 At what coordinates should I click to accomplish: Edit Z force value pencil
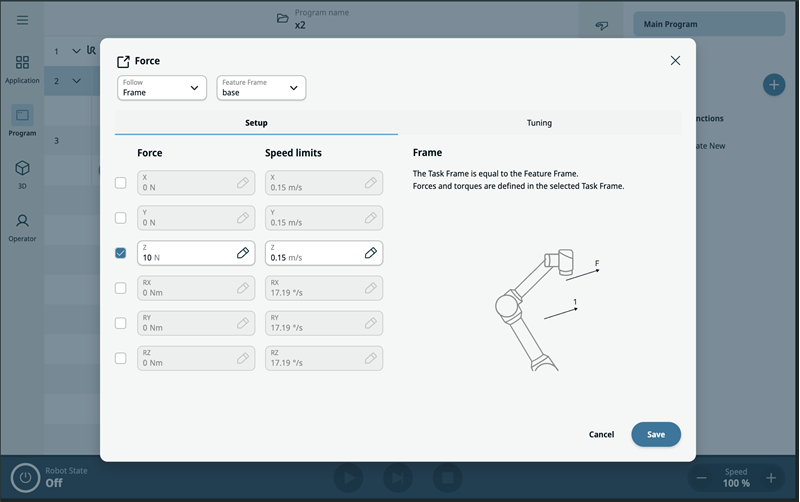243,253
